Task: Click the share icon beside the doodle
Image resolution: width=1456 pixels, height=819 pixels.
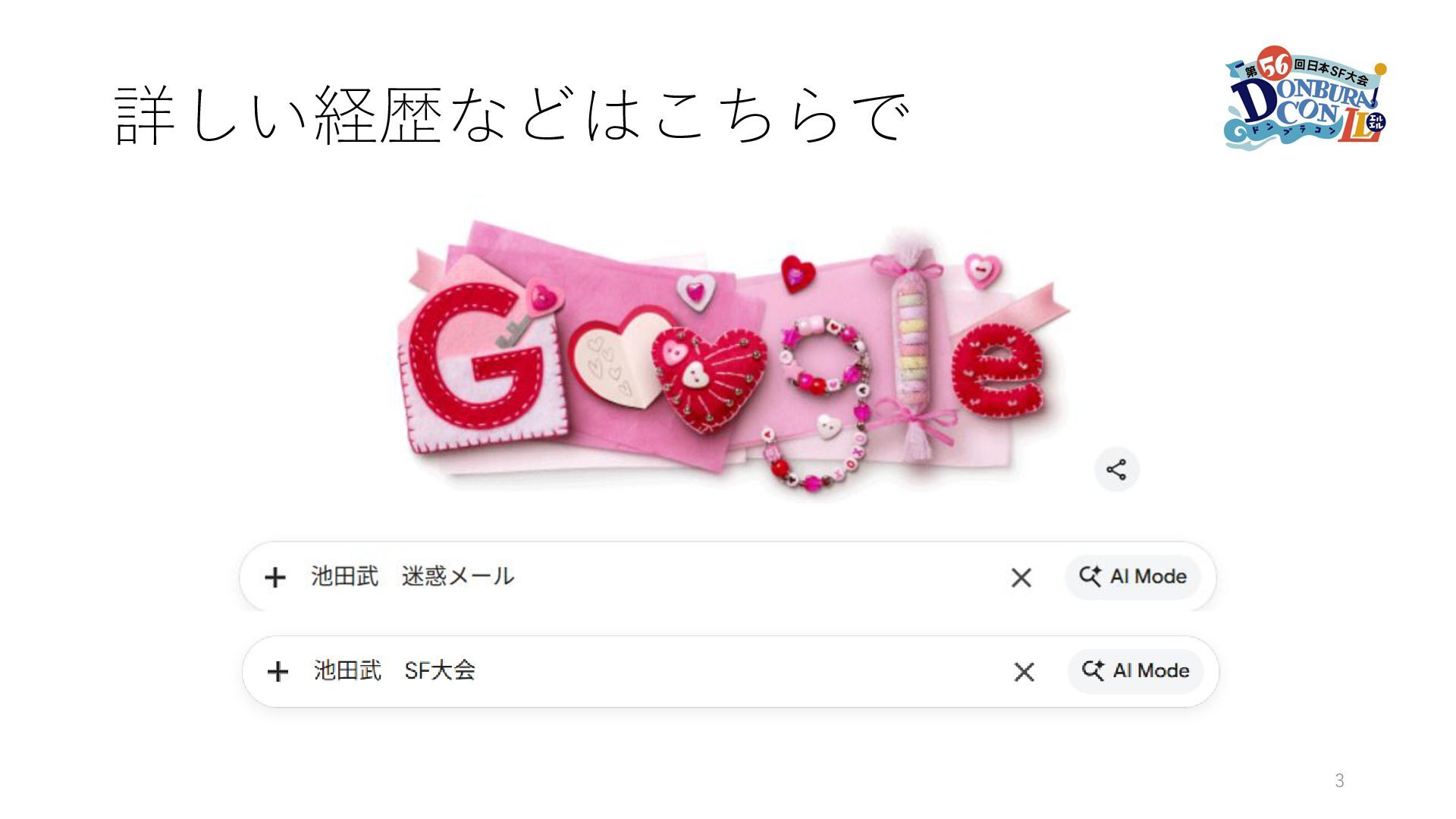Action: (1116, 469)
